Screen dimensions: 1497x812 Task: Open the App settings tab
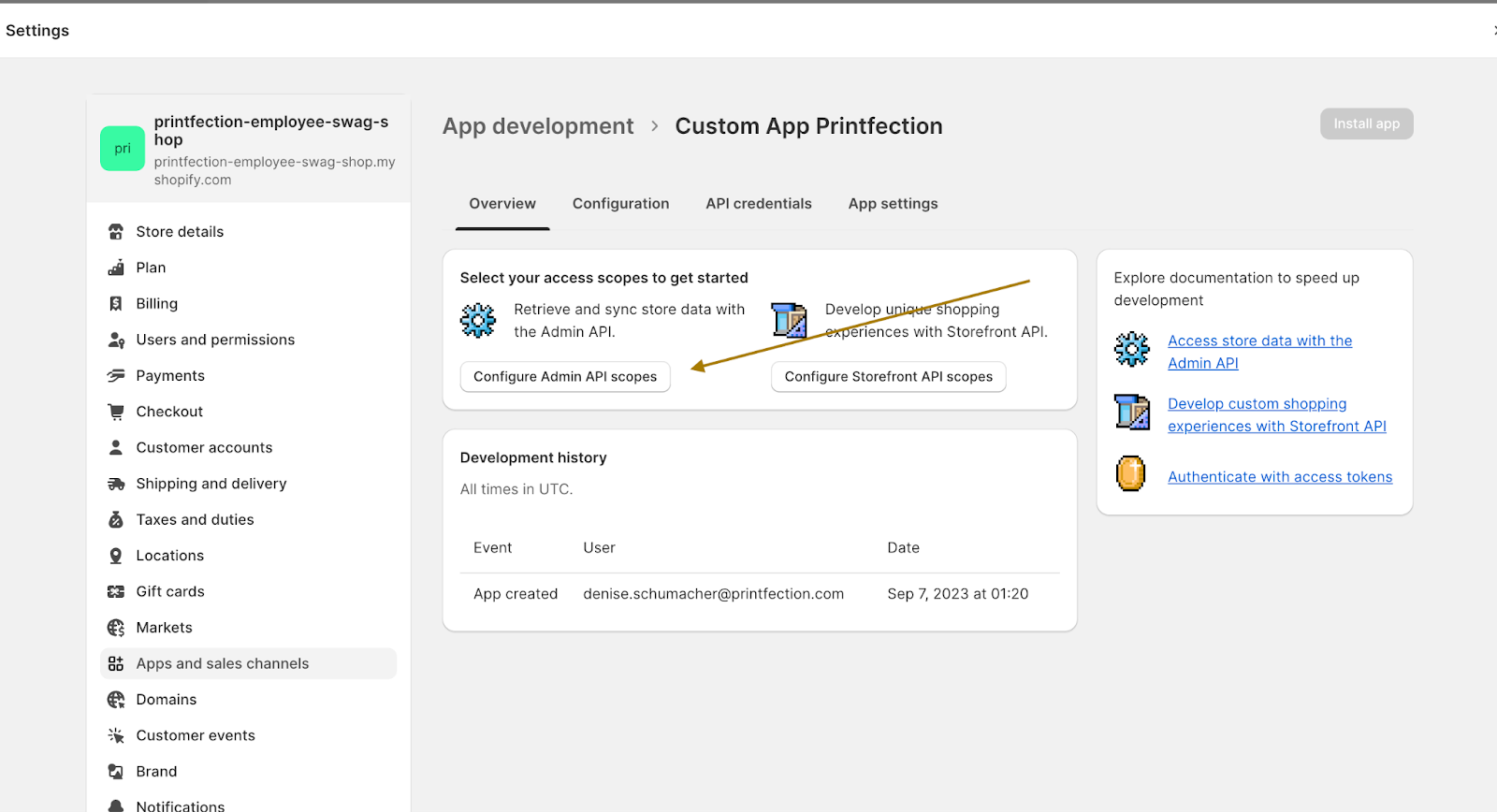point(894,204)
